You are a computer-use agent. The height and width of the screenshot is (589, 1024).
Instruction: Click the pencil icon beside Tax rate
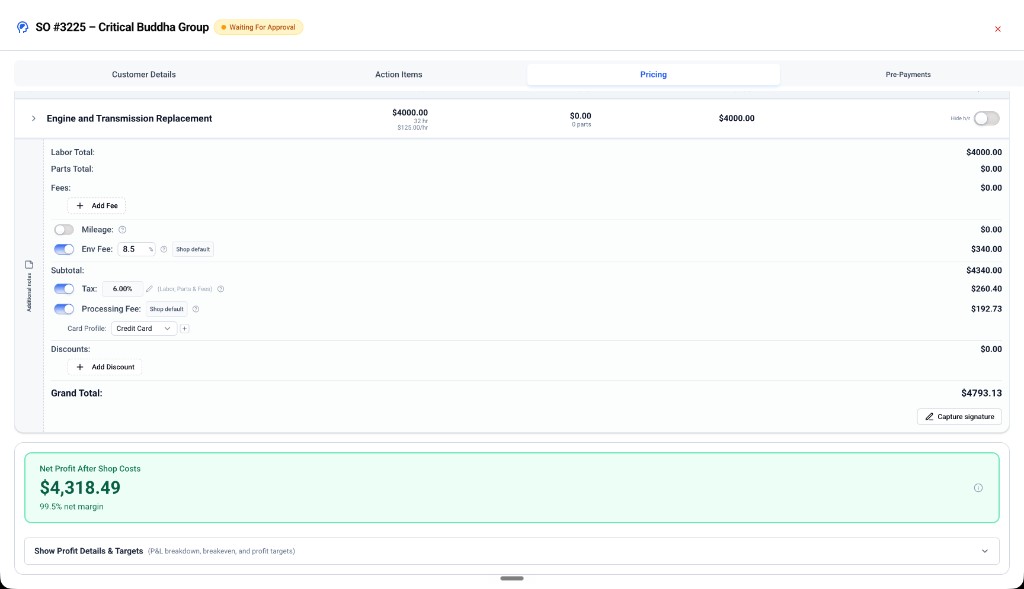[x=149, y=289]
